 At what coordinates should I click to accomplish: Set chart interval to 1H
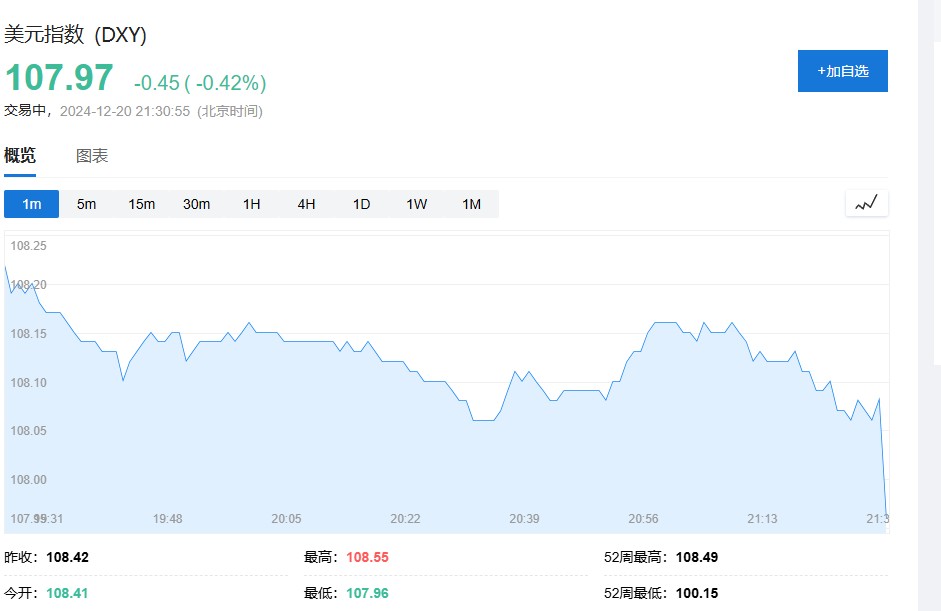tap(251, 204)
